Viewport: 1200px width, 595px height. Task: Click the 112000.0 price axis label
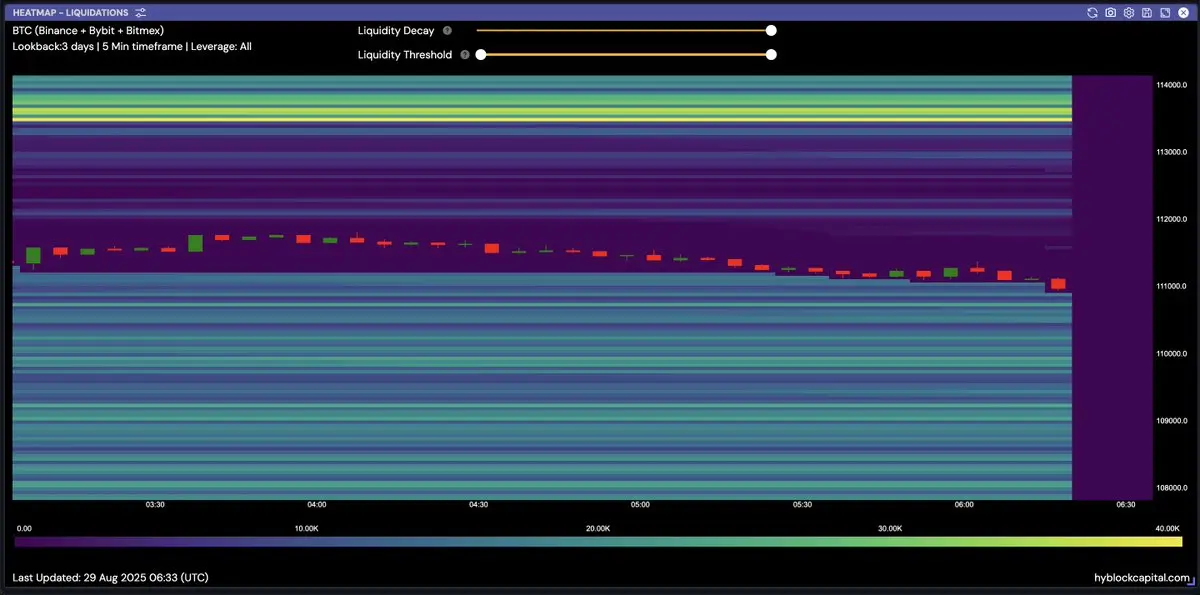1172,219
